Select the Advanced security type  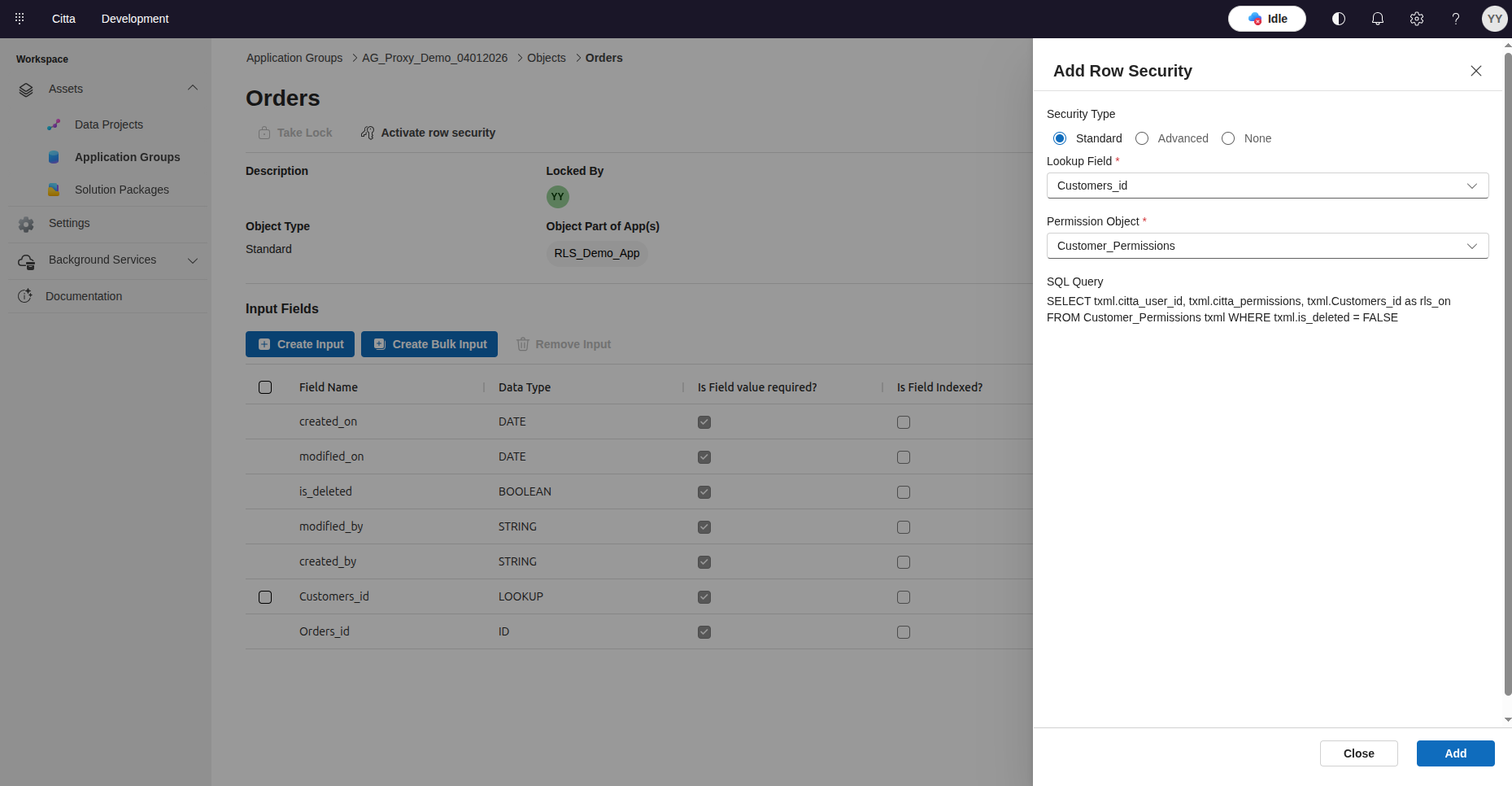coord(1142,138)
